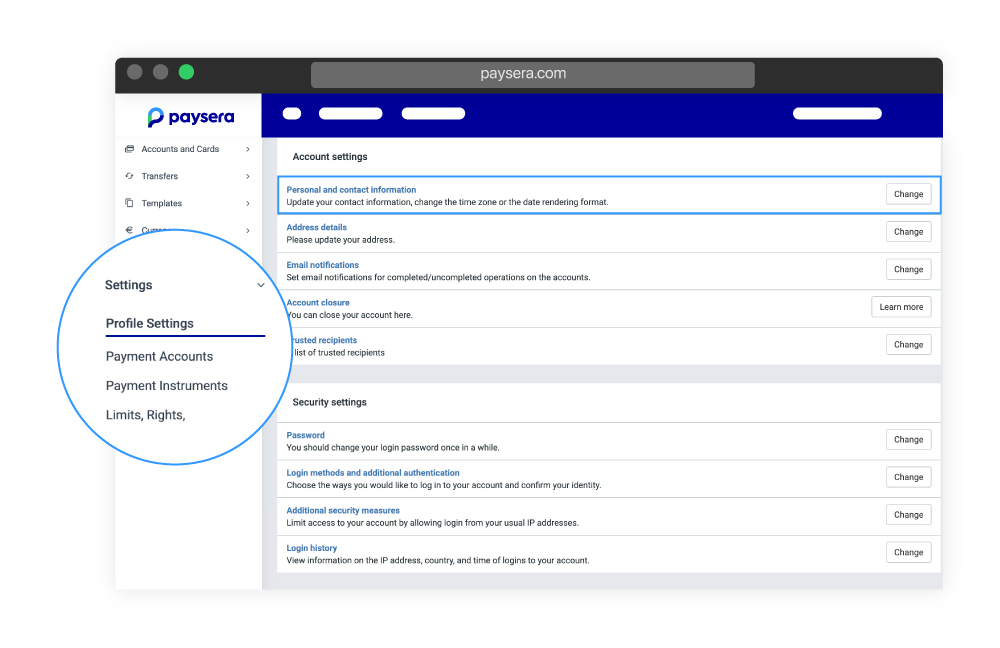Screen dimensions: 1000x648
Task: Collapse the Settings section chevron
Action: [261, 285]
